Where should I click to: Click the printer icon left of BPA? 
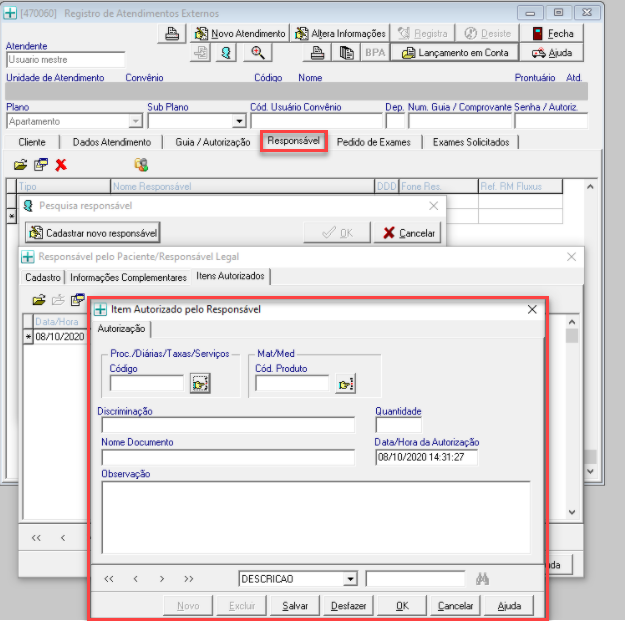(317, 53)
